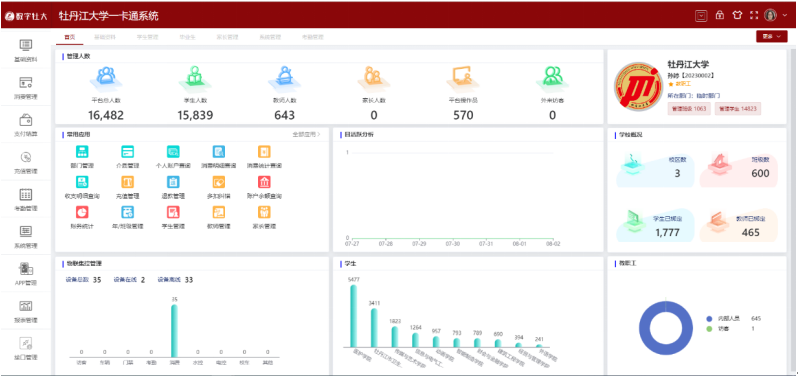Open the boxed dropdown icon in header
This screenshot has width=798, height=376.
click(701, 16)
